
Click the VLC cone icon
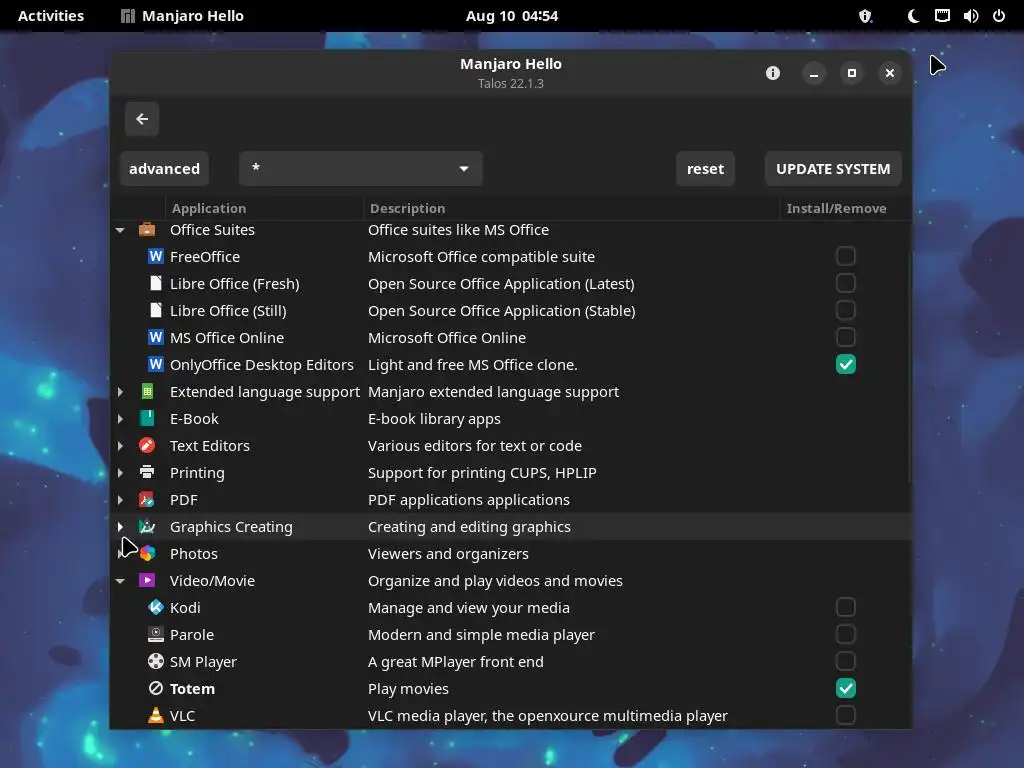click(155, 716)
